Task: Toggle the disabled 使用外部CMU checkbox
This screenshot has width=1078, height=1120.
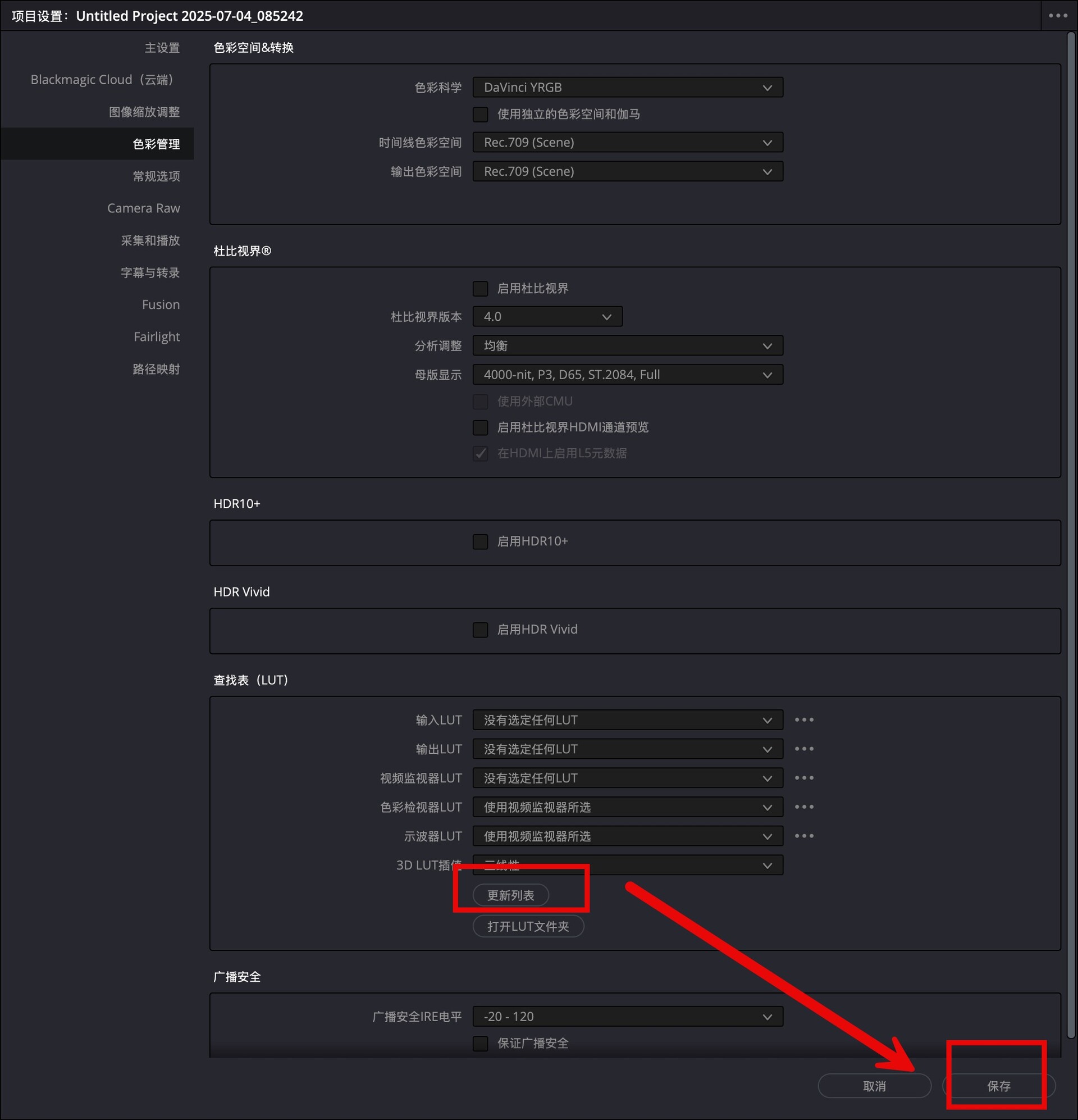Action: 481,402
